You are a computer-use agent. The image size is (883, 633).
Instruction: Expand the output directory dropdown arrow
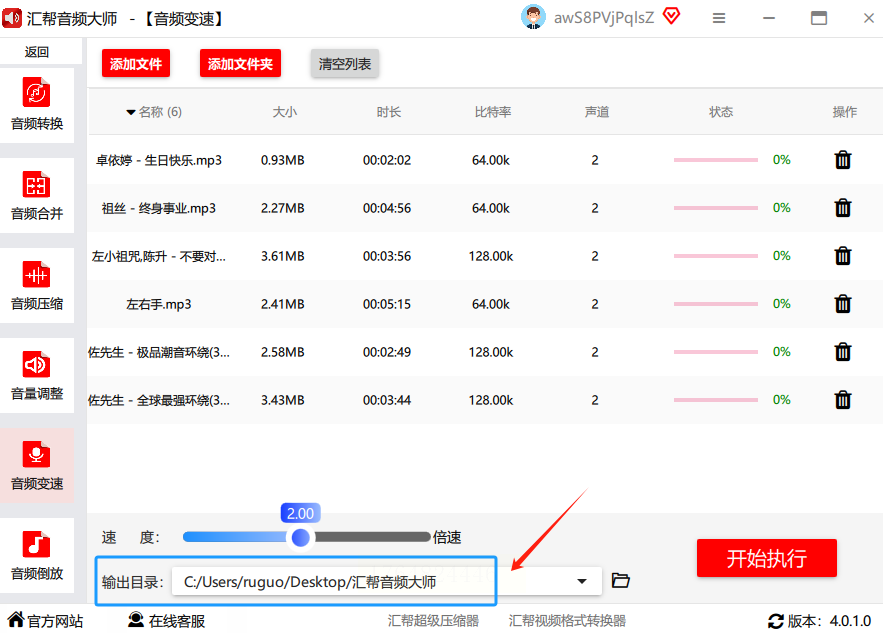(x=582, y=581)
